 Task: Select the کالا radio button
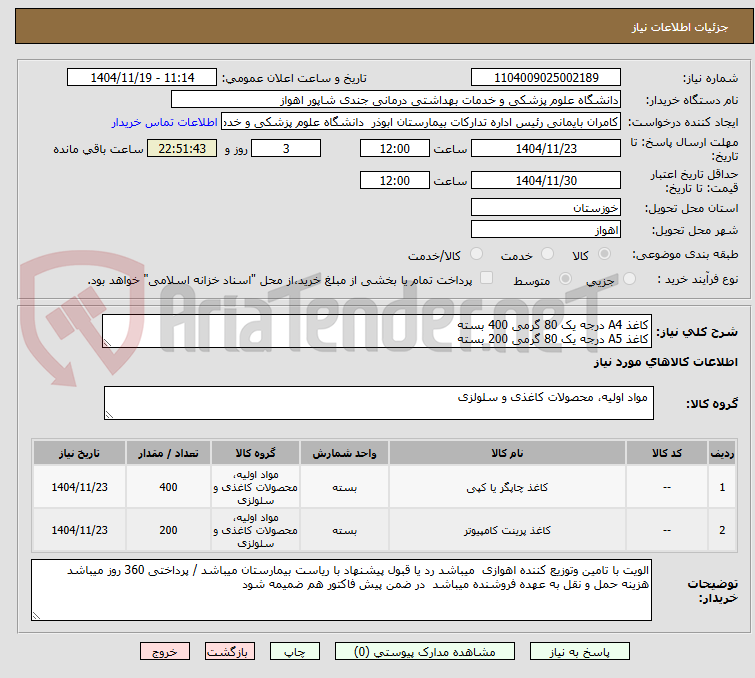click(x=604, y=254)
